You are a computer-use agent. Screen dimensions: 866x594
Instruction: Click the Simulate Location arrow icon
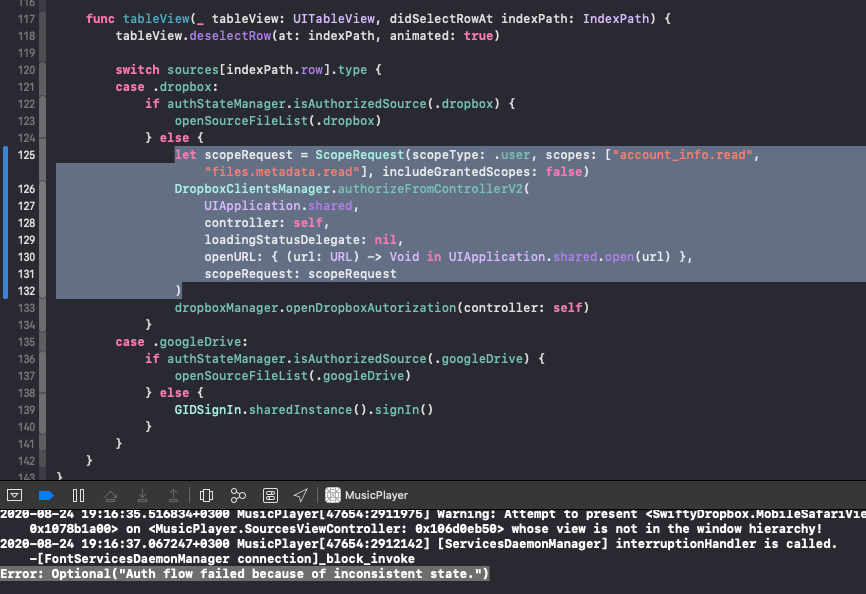pos(301,495)
